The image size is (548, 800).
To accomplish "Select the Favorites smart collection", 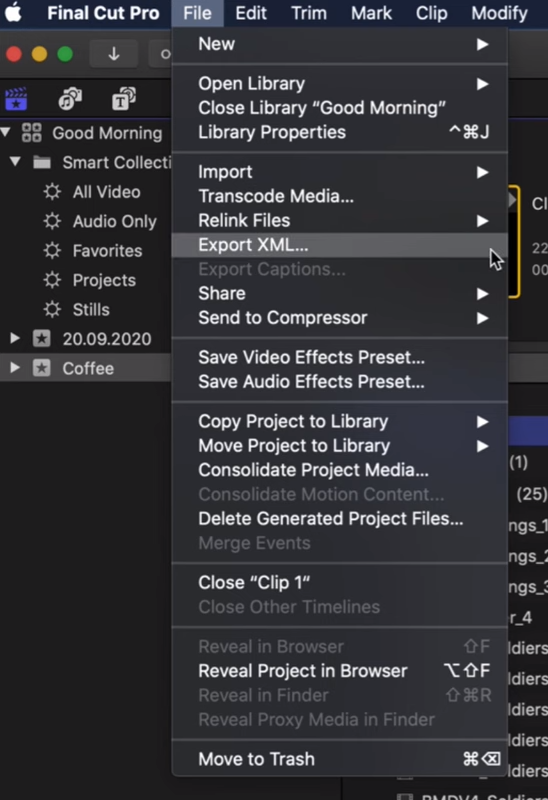I will [107, 251].
